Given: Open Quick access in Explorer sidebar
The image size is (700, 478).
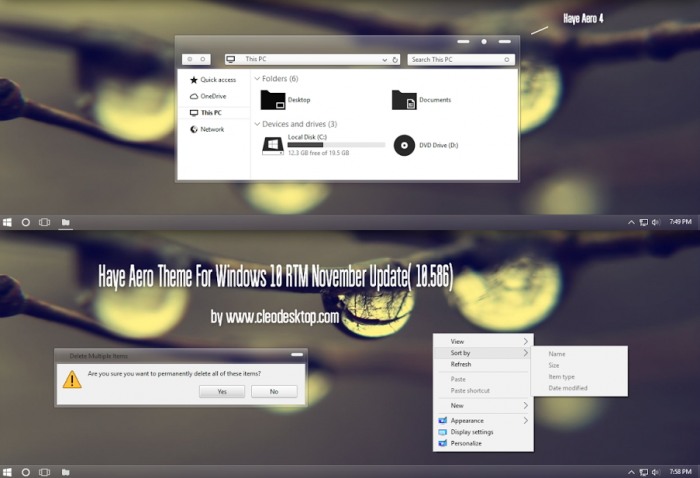Looking at the screenshot, I should click(x=213, y=80).
